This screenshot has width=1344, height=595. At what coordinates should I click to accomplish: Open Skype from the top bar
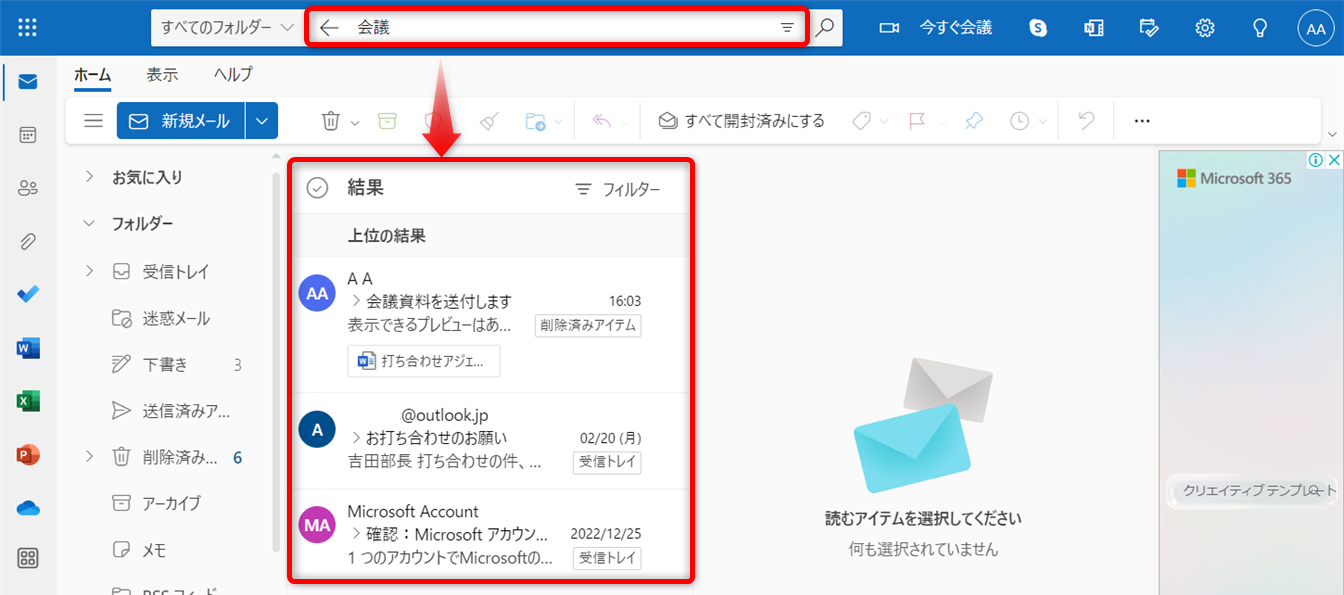coord(1037,27)
